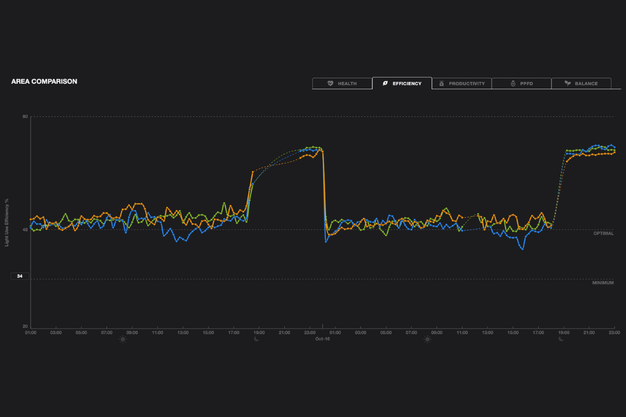Click the second sunrise icon under time axis
The width and height of the screenshot is (626, 417).
point(428,339)
